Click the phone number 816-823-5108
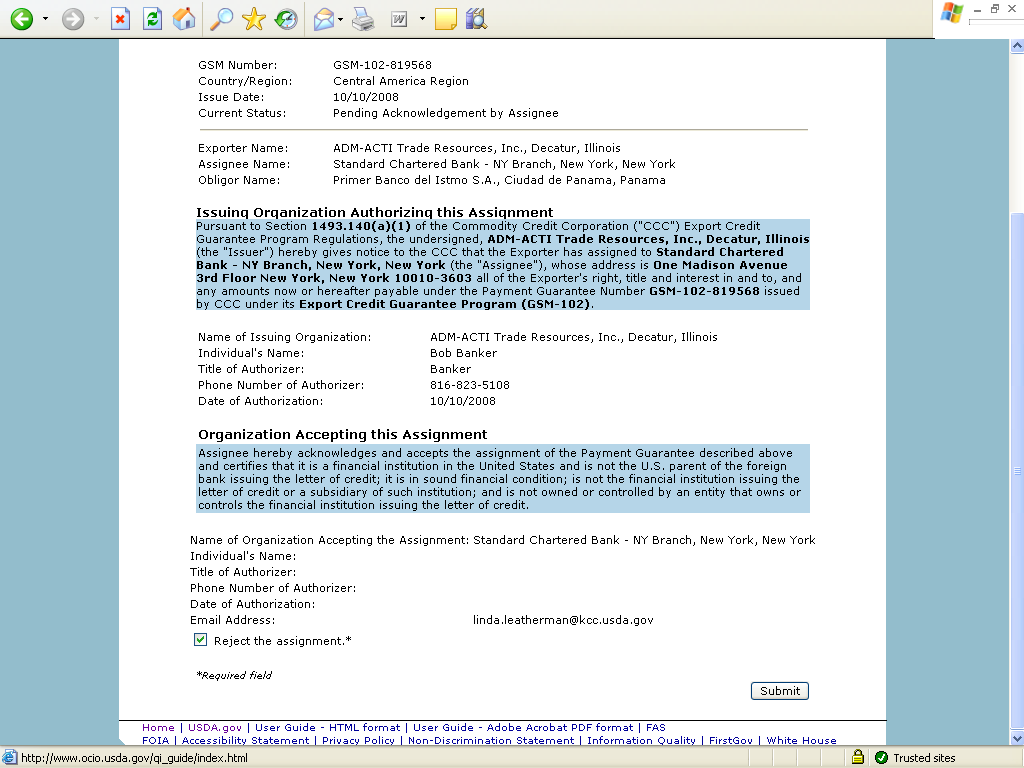Image resolution: width=1024 pixels, height=768 pixels. (470, 385)
